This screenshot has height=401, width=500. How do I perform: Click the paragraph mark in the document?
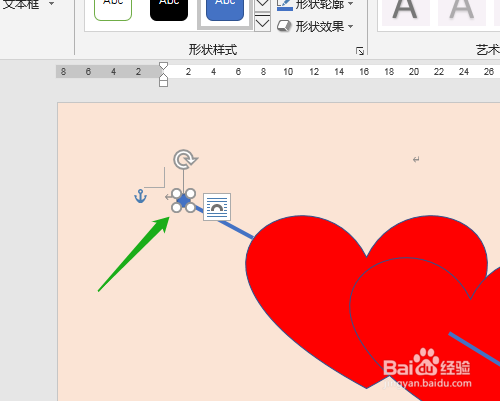tap(416, 160)
